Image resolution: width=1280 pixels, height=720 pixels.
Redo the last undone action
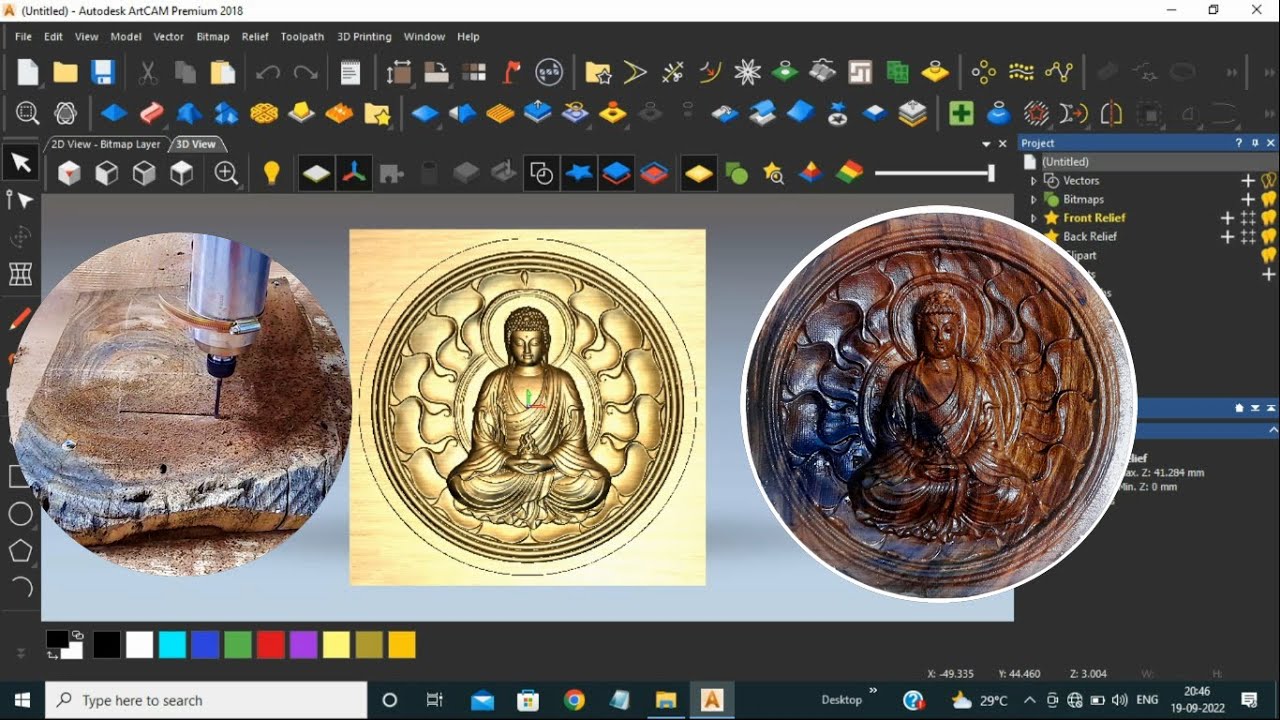305,72
